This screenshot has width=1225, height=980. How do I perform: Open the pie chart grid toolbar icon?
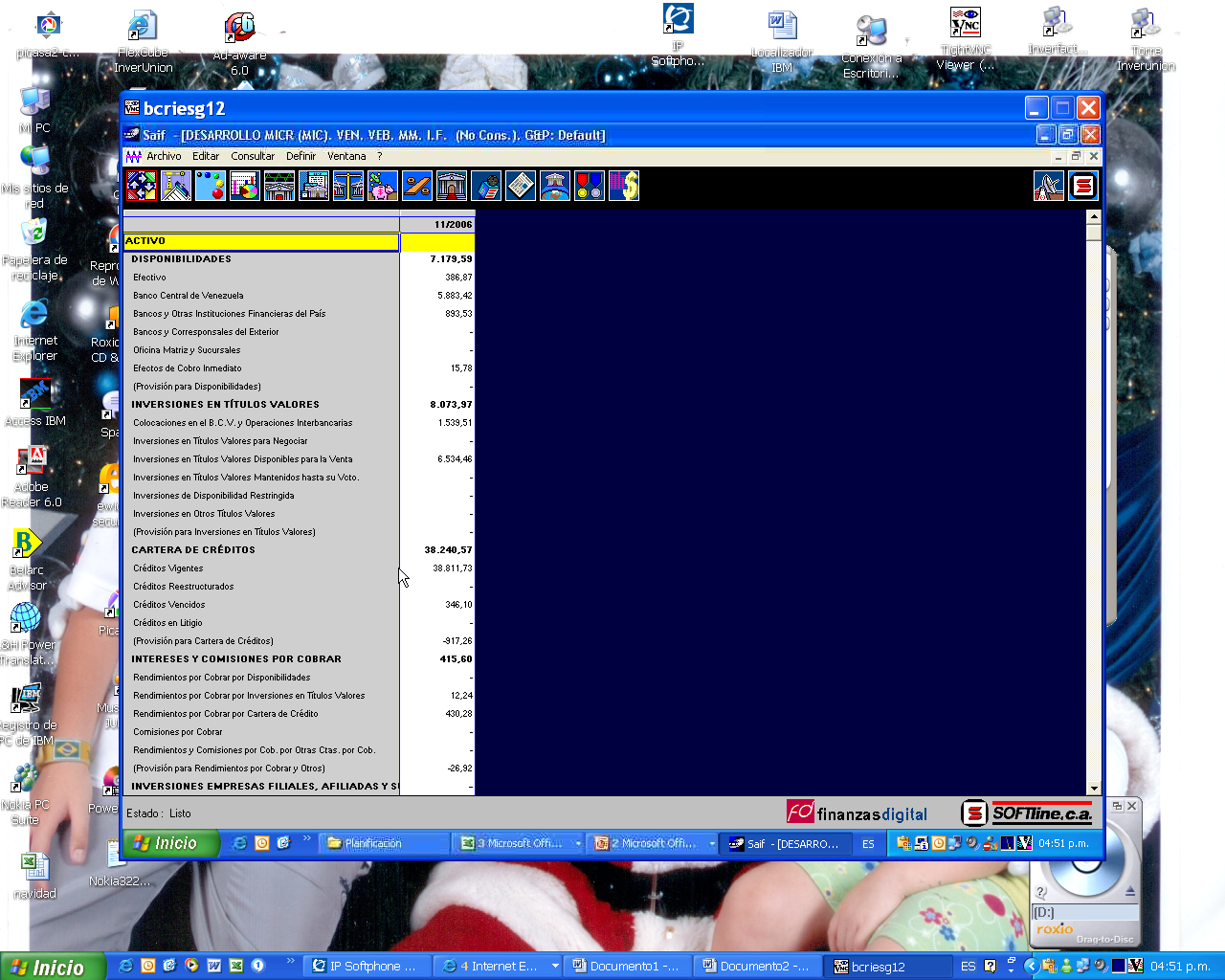point(245,186)
